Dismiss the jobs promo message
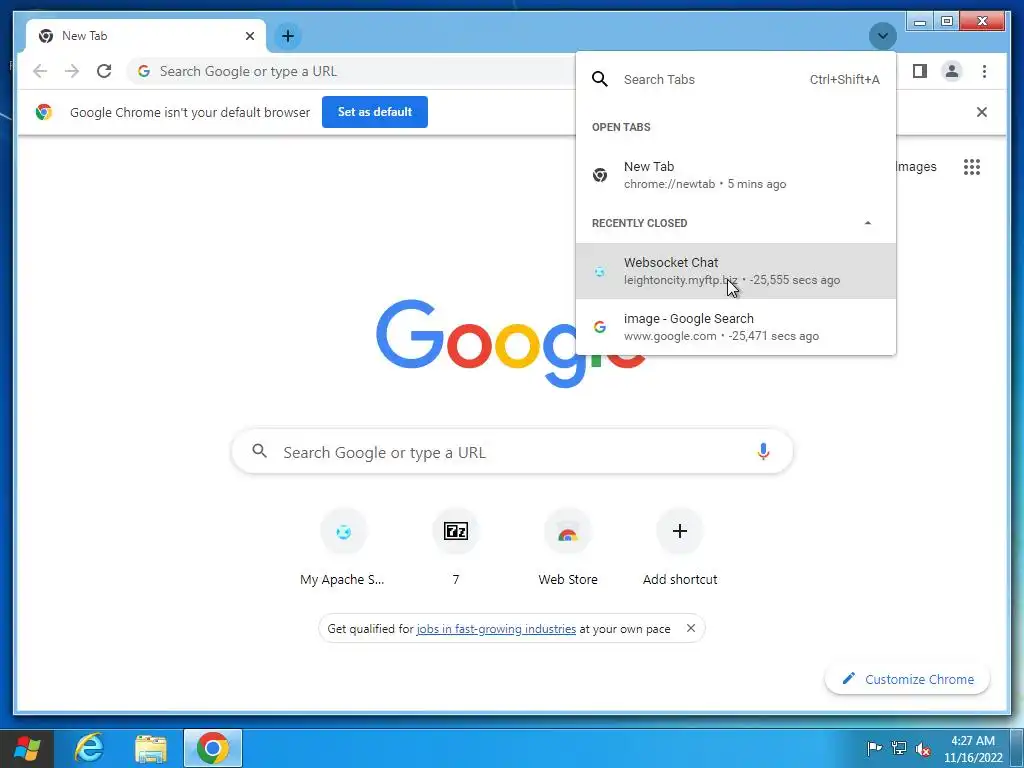This screenshot has height=768, width=1024. pos(691,628)
